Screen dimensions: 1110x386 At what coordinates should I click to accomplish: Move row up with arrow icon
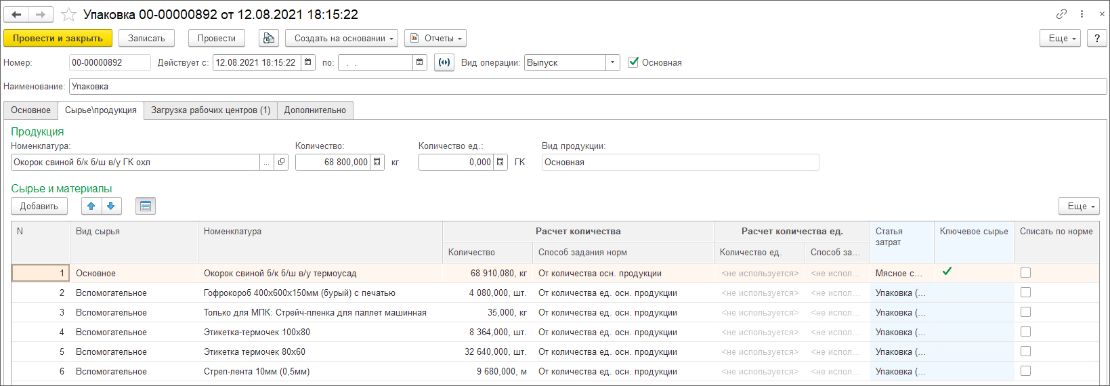pos(91,206)
